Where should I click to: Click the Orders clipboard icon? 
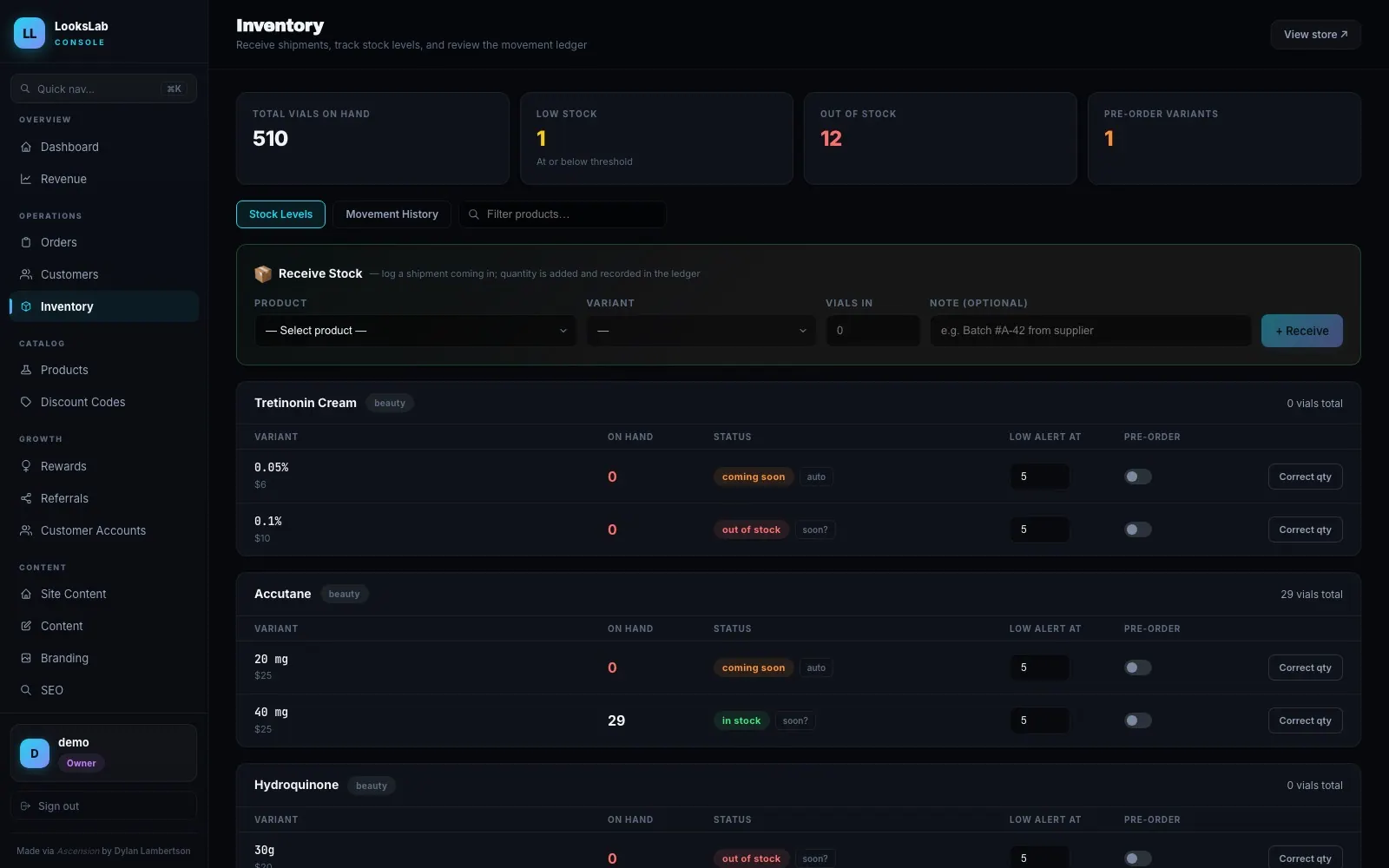coord(26,242)
